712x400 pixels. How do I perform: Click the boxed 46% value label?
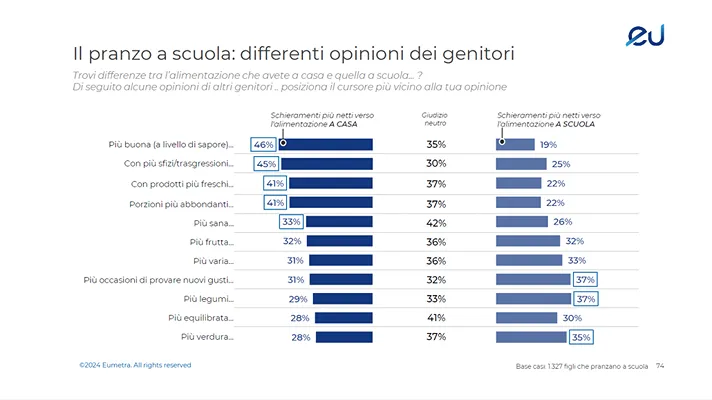(264, 145)
